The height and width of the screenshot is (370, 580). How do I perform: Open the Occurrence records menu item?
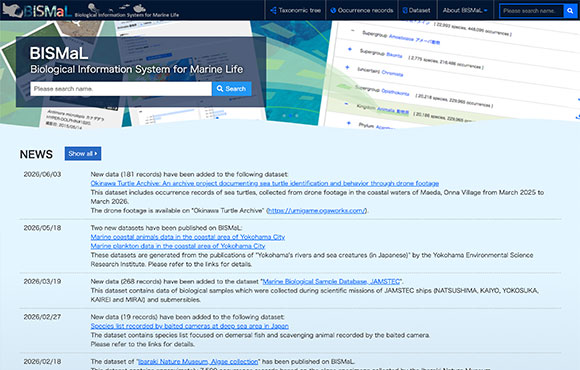(362, 10)
